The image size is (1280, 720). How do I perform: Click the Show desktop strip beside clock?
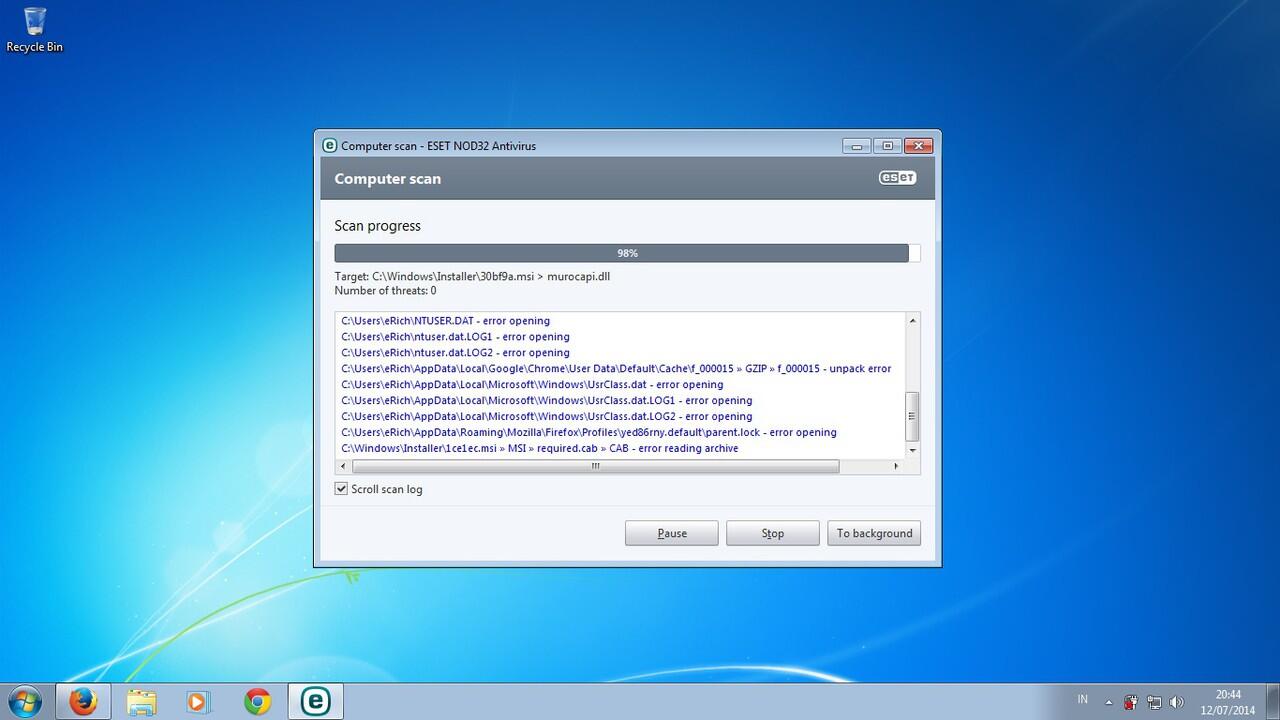[1272, 701]
